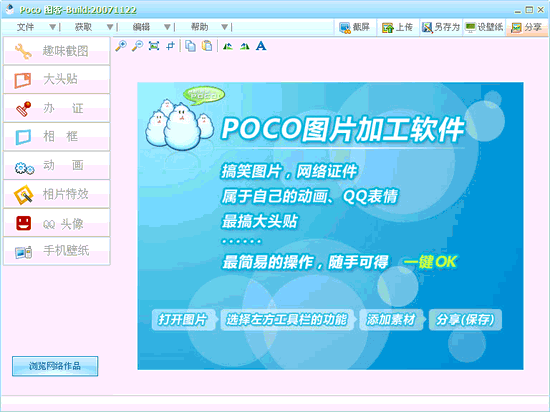Select the QQ 头像 sidebar option
The image size is (550, 412).
click(56, 223)
